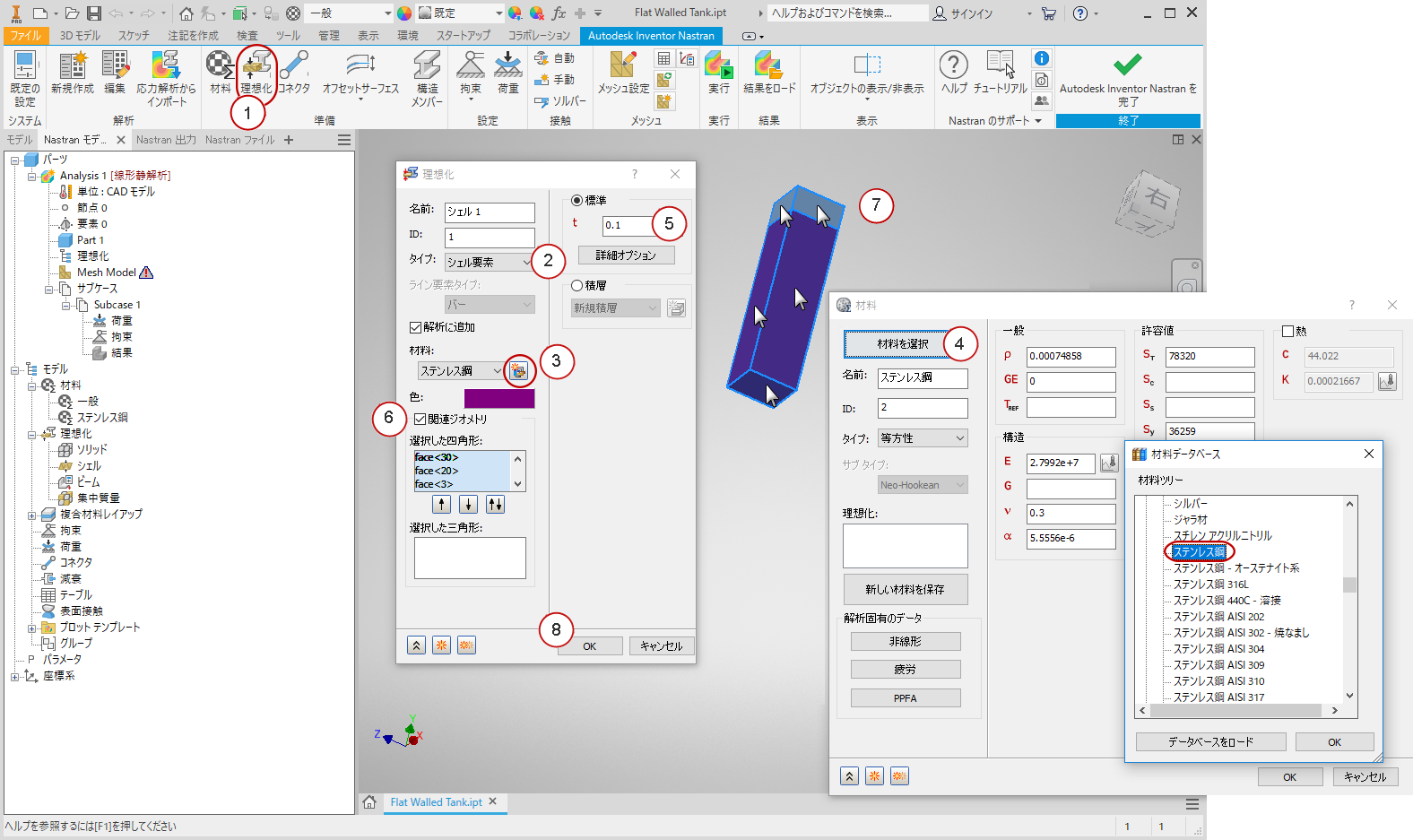This screenshot has width=1413, height=840.
Task: Click the E value table icon in 材料 dialog
Action: pyautogui.click(x=1109, y=463)
